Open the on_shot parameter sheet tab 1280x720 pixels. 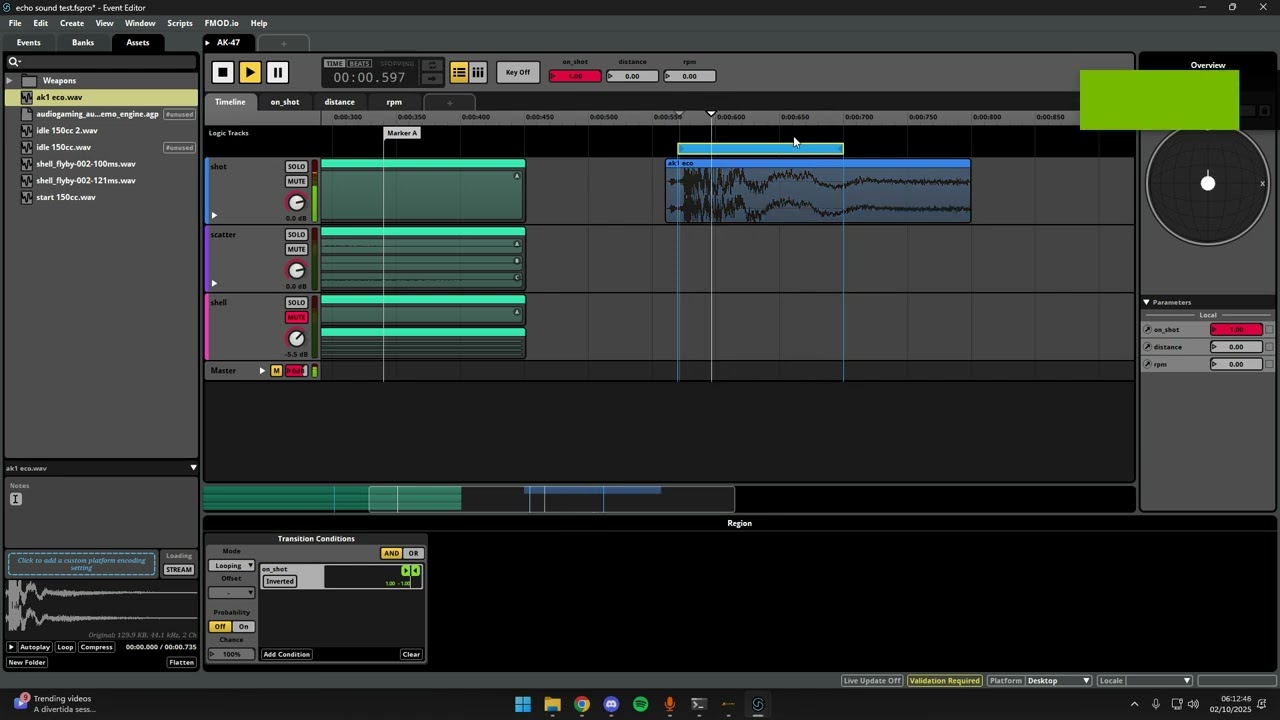point(285,102)
